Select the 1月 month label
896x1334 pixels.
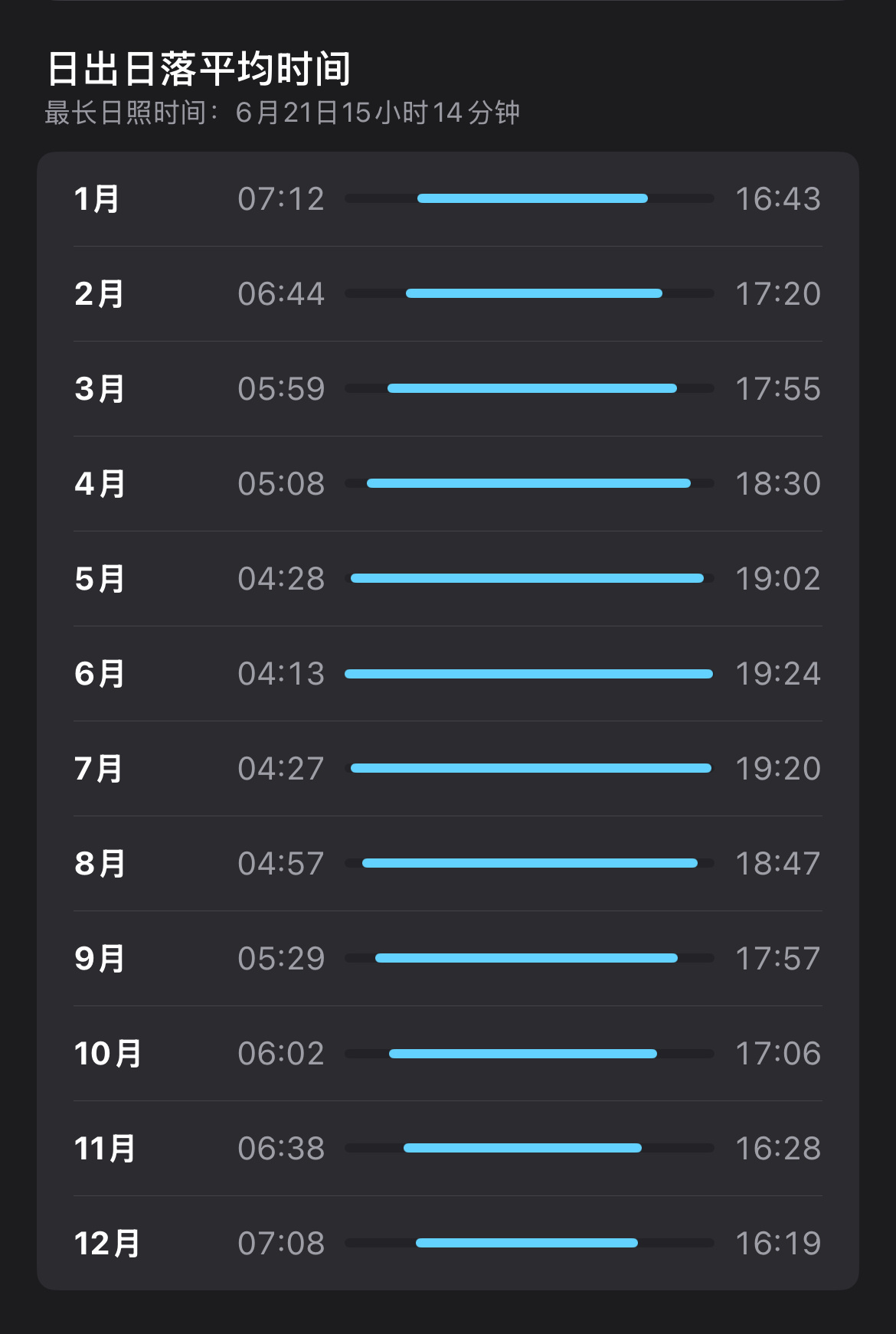point(96,199)
